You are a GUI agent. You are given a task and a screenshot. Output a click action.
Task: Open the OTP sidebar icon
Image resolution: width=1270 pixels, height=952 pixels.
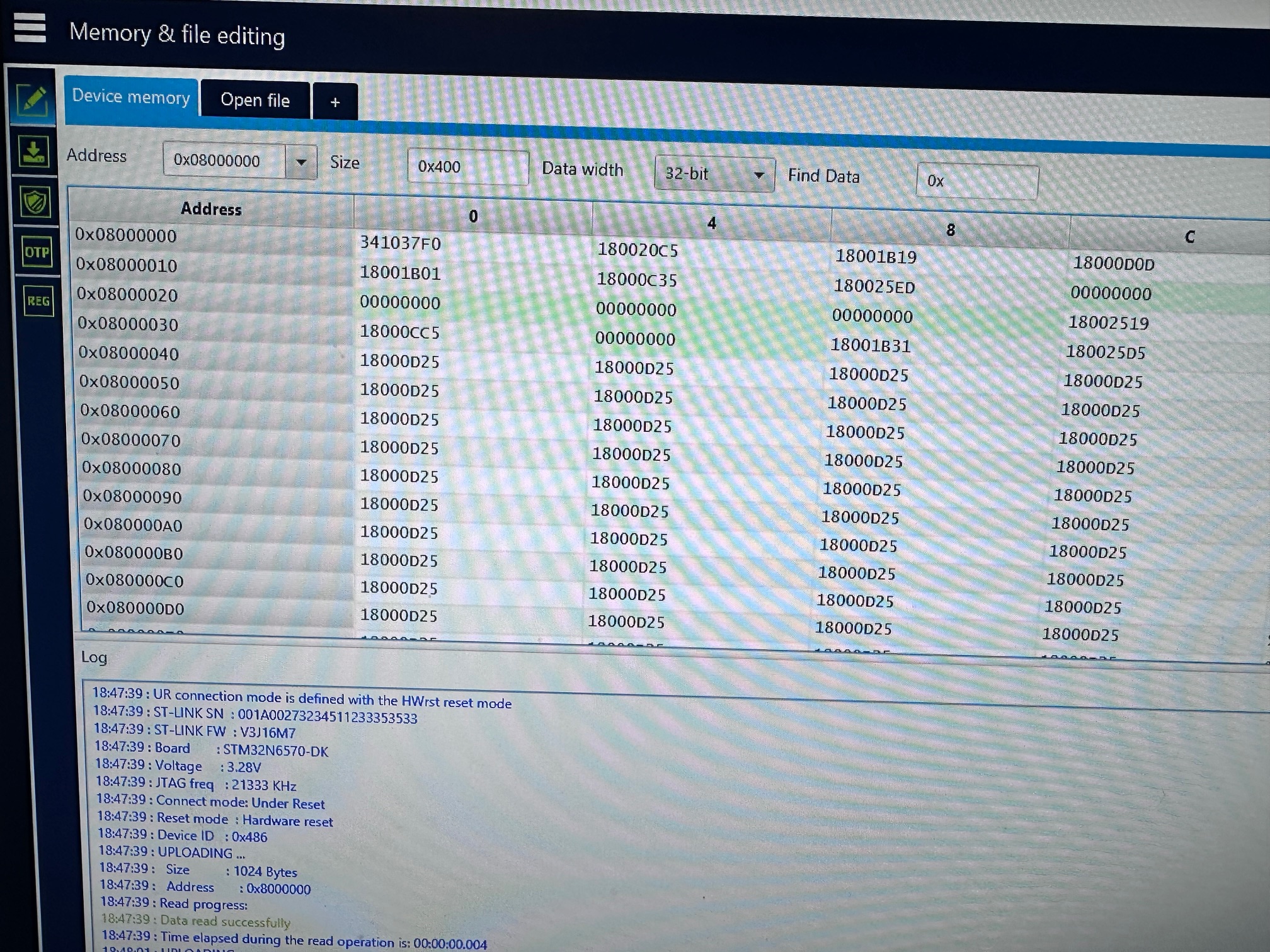(x=37, y=252)
